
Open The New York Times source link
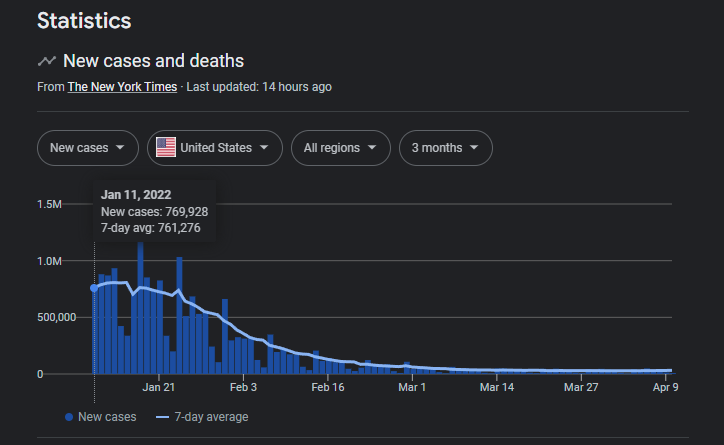[122, 87]
